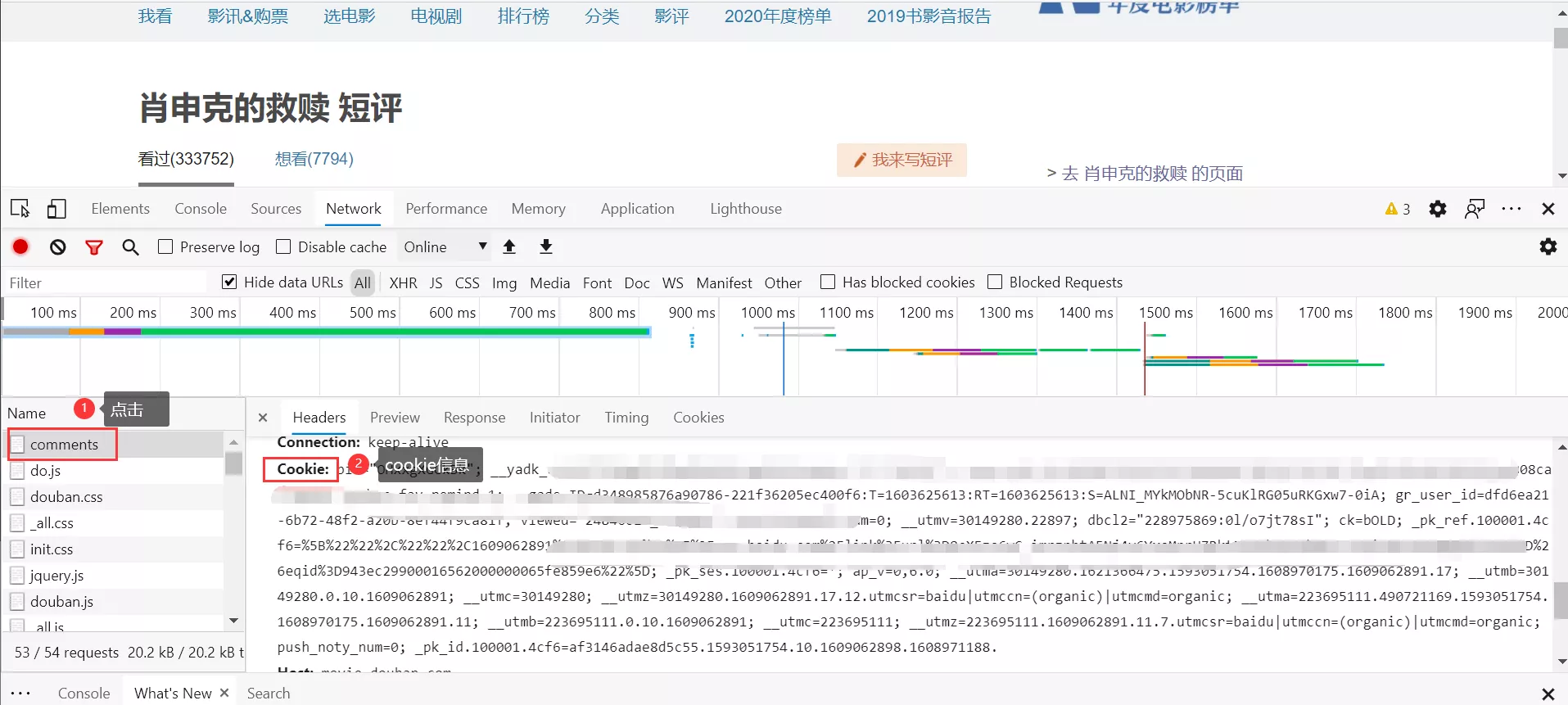This screenshot has width=1568, height=705.
Task: Open 想看(7794) link
Action: point(314,159)
